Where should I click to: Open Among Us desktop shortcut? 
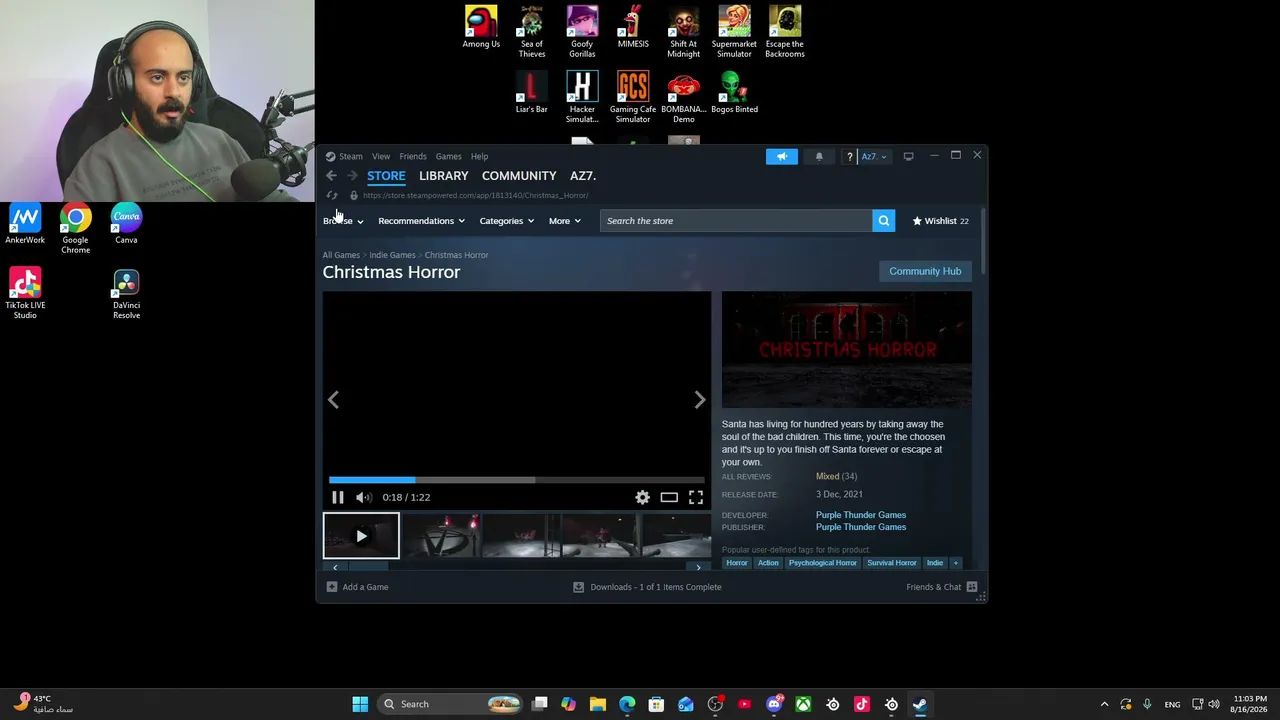(x=481, y=28)
